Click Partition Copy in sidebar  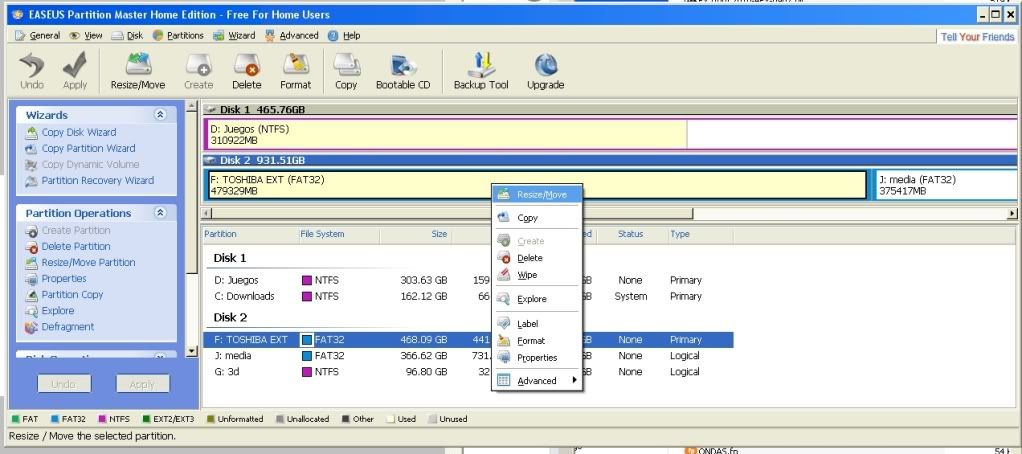(x=72, y=294)
